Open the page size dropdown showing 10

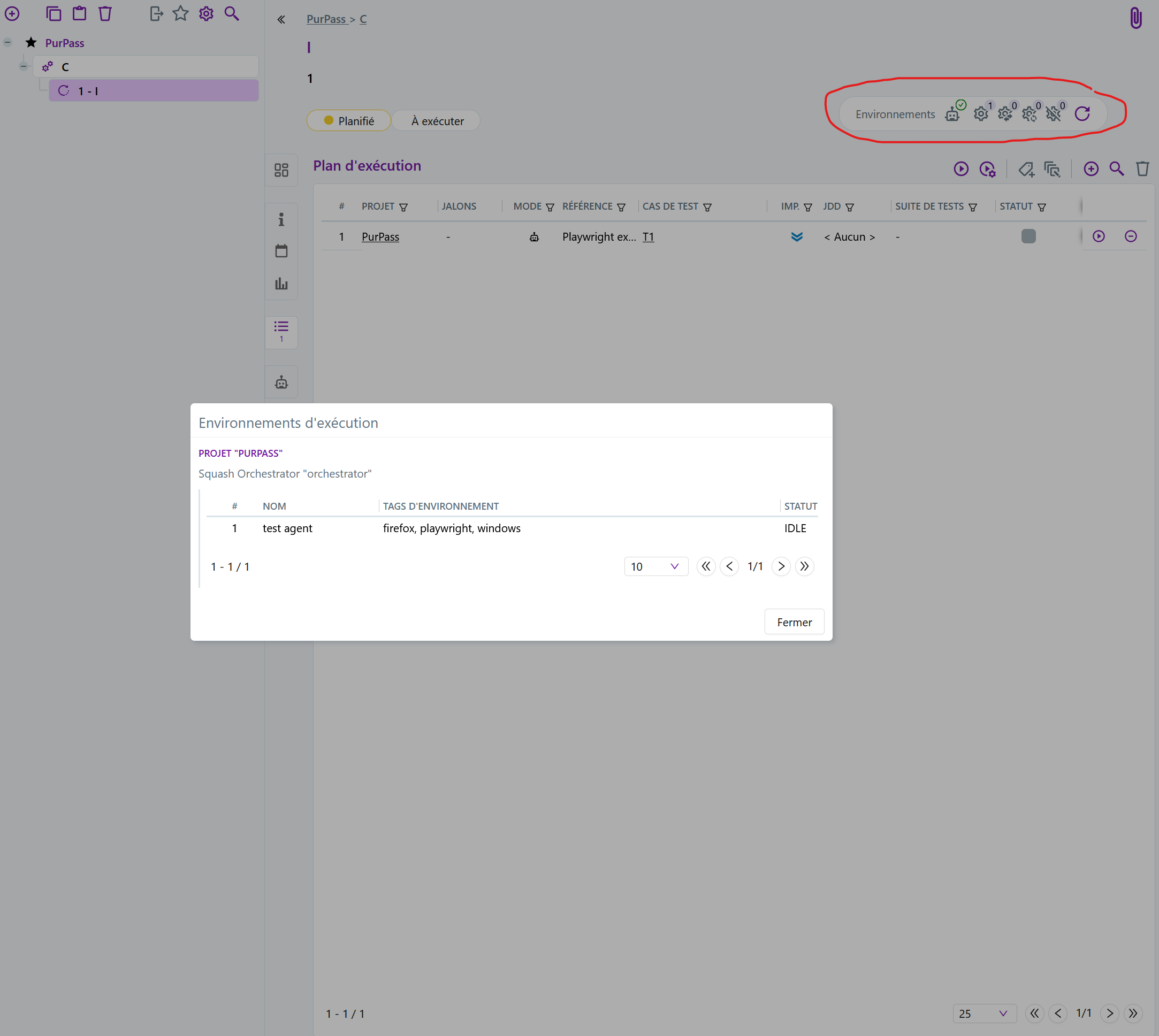coord(655,566)
